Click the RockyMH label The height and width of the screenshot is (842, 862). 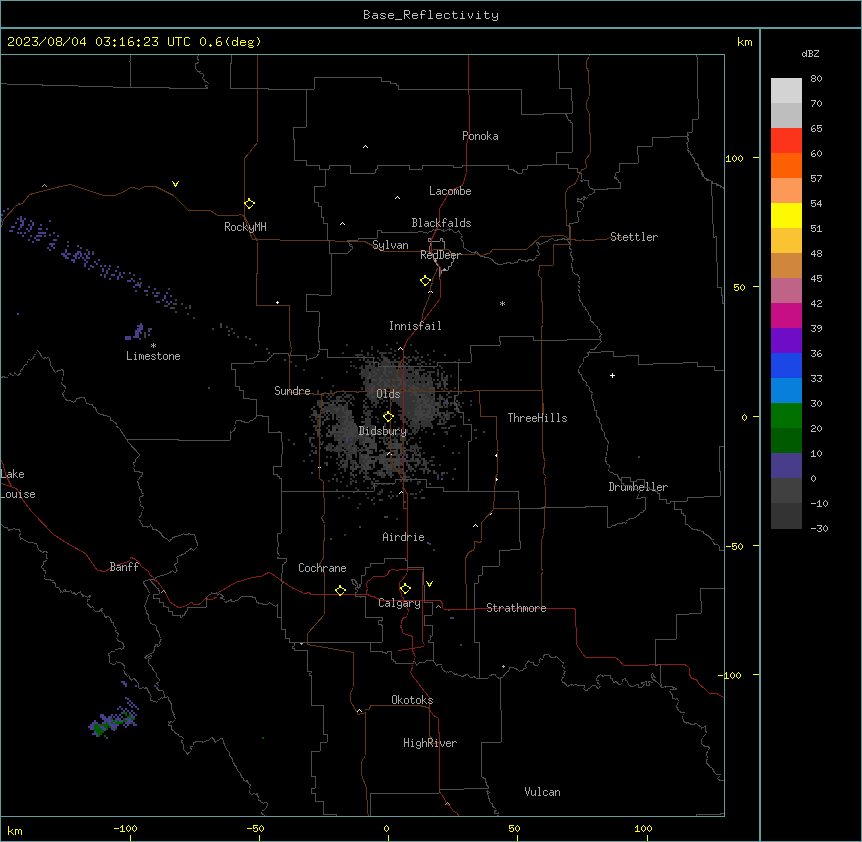click(x=245, y=227)
